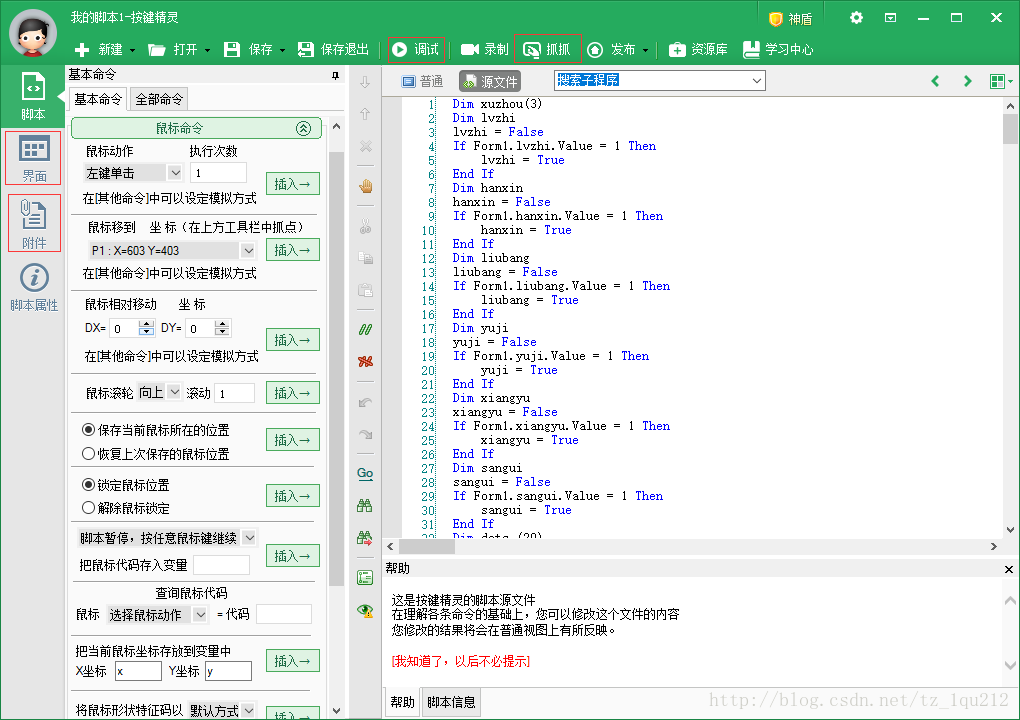The width and height of the screenshot is (1020, 720).
Task: Click the binoculars find icon
Action: tap(365, 506)
